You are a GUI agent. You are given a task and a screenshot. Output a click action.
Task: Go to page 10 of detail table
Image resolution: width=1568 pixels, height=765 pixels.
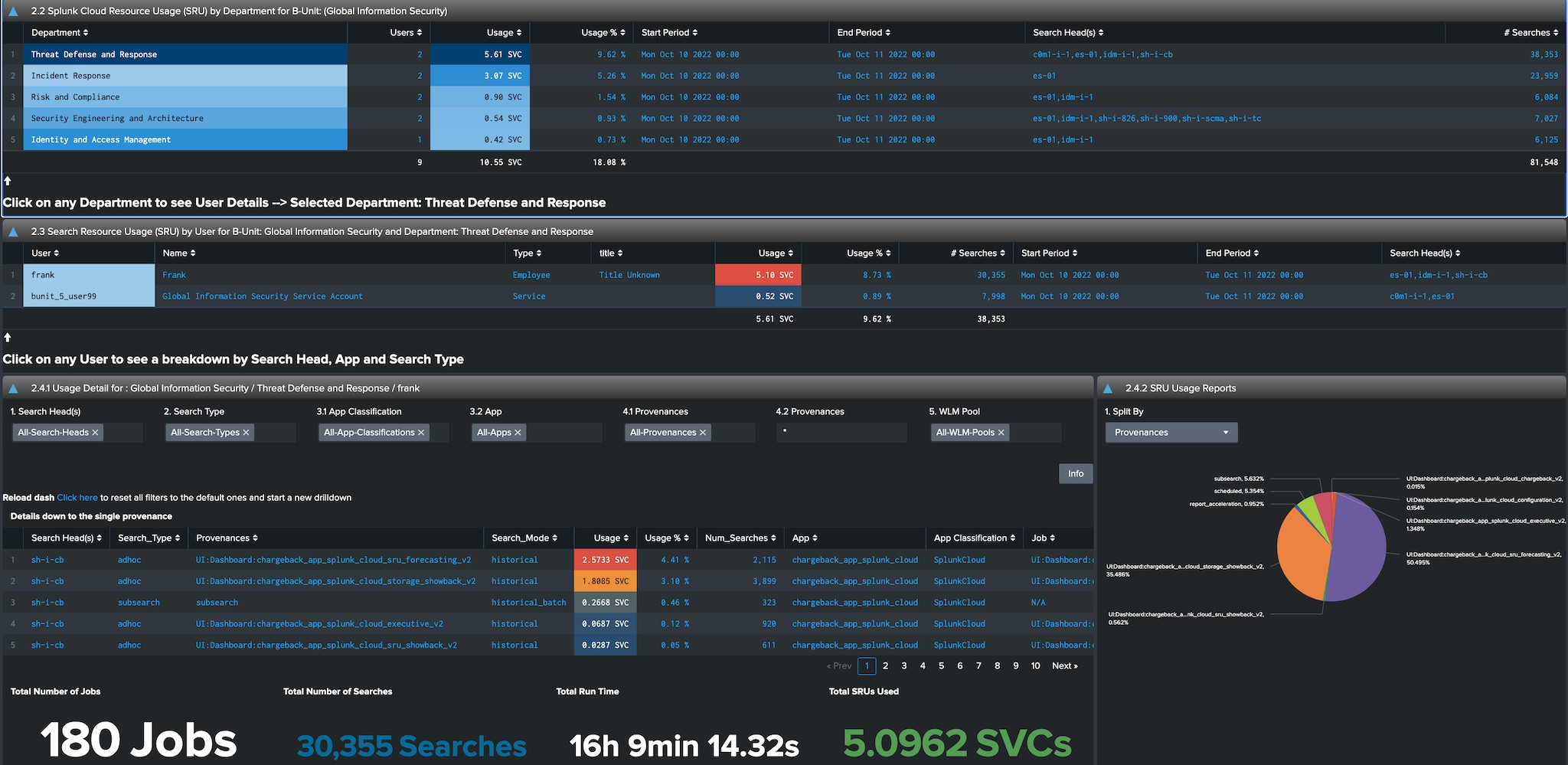1035,666
